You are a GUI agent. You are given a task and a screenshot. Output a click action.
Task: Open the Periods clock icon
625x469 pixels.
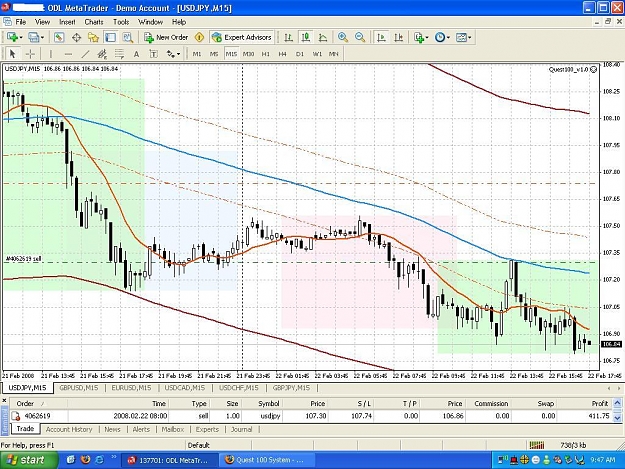pyautogui.click(x=440, y=37)
